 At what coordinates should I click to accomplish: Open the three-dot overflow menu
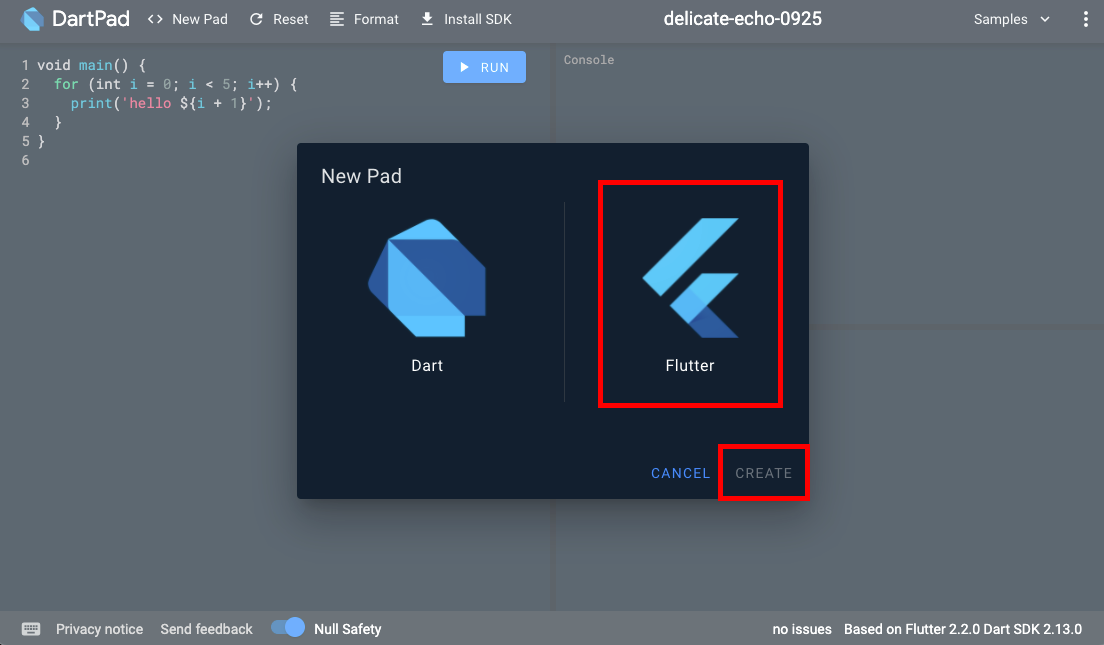tap(1085, 19)
